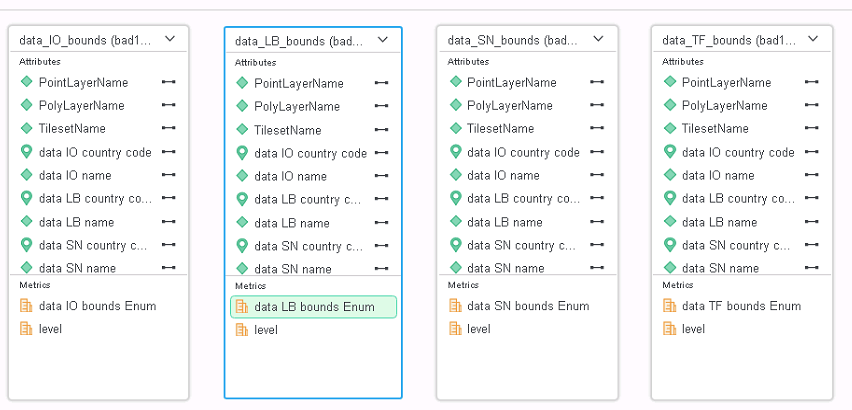Click the link icon beside PolyLayerName in data_LB_bounds
852x410 pixels.
coord(381,107)
